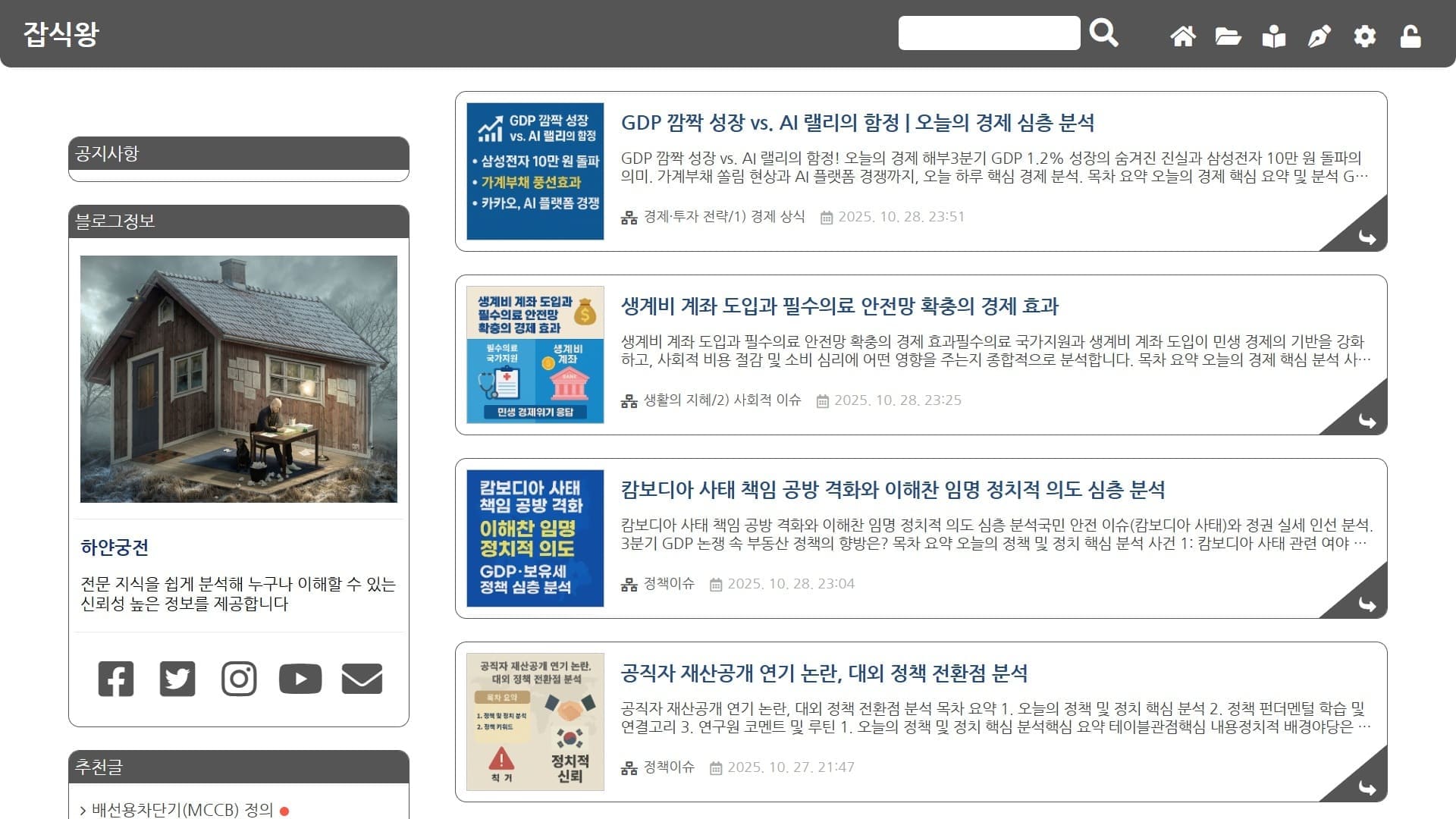This screenshot has height=819, width=1456.
Task: Open post 생계비 계좌 도입과 필수의료 안전망
Action: pos(839,306)
